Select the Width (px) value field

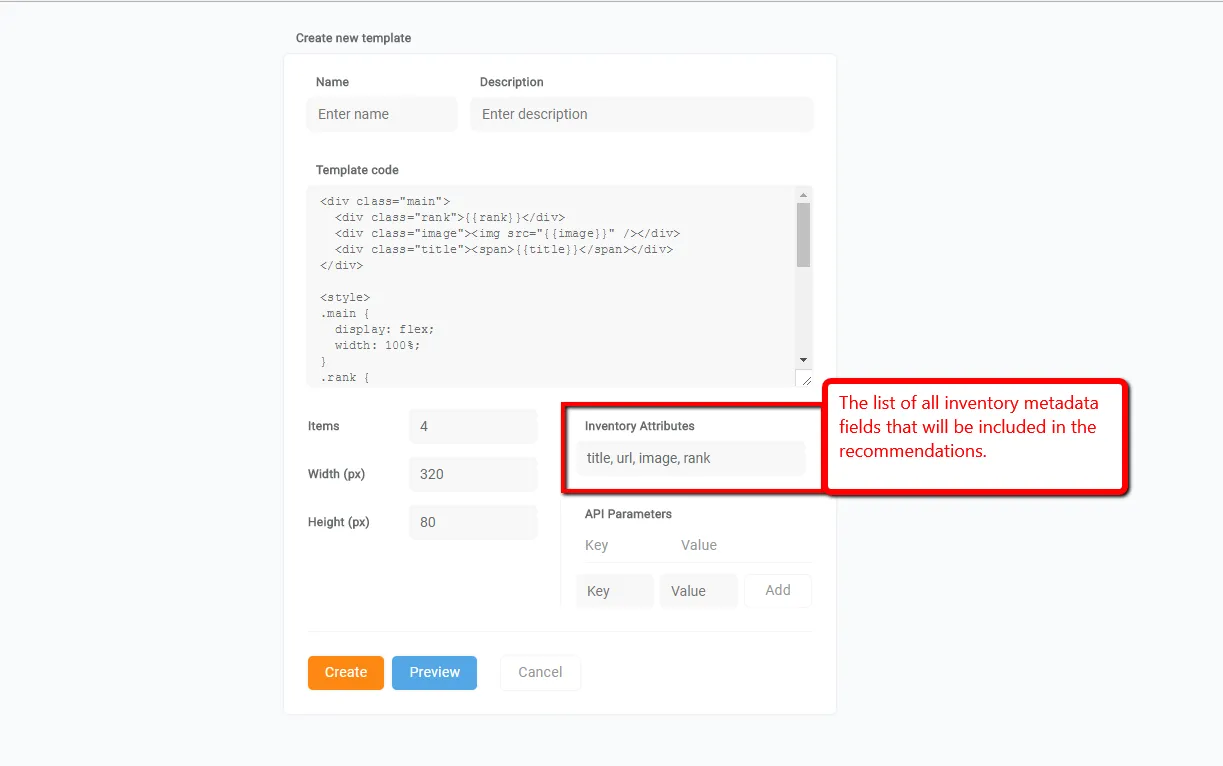click(x=473, y=474)
